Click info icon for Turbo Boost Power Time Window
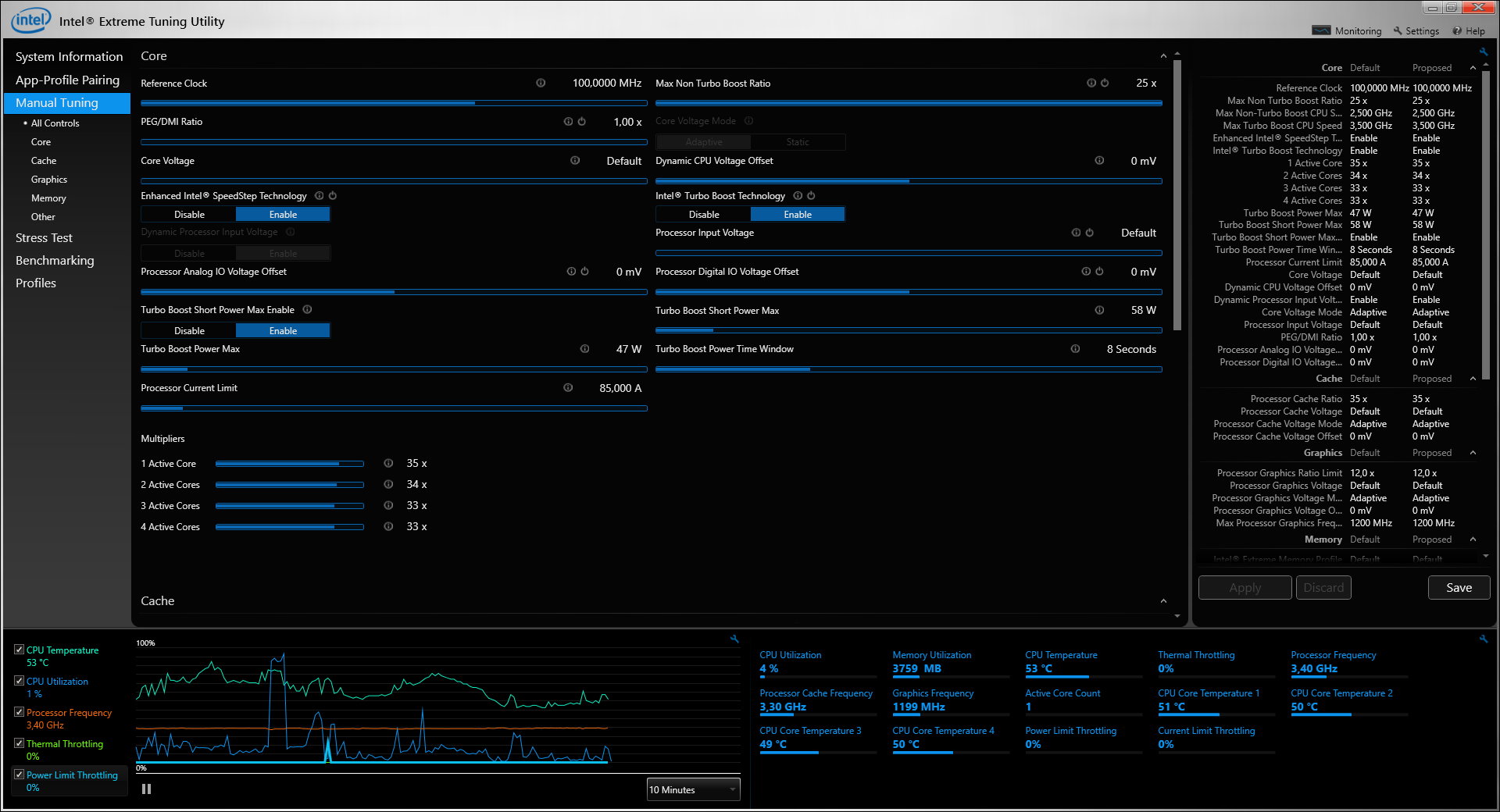Image resolution: width=1500 pixels, height=812 pixels. pos(1075,349)
